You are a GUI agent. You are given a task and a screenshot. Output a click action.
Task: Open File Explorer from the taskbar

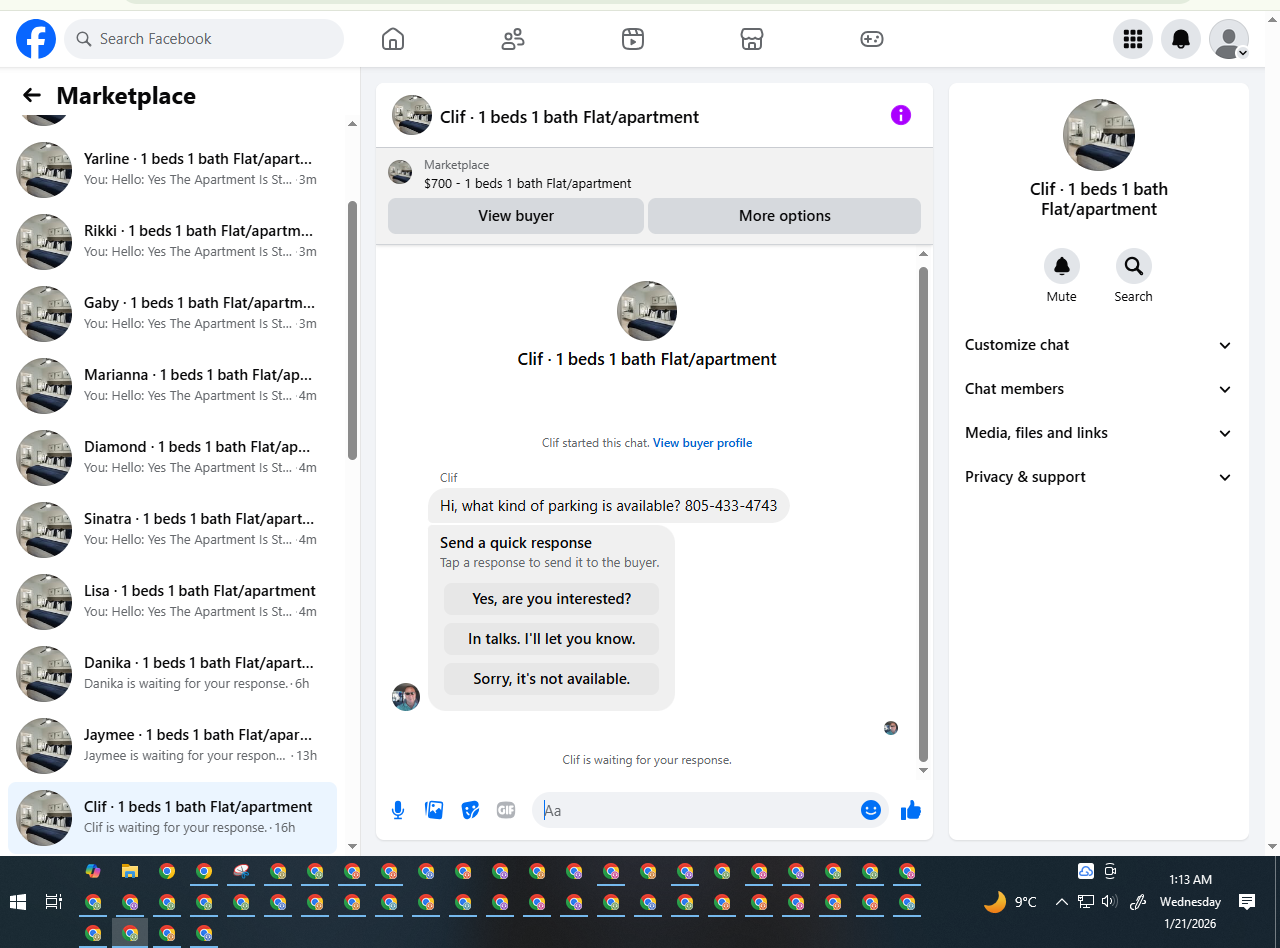coord(130,871)
